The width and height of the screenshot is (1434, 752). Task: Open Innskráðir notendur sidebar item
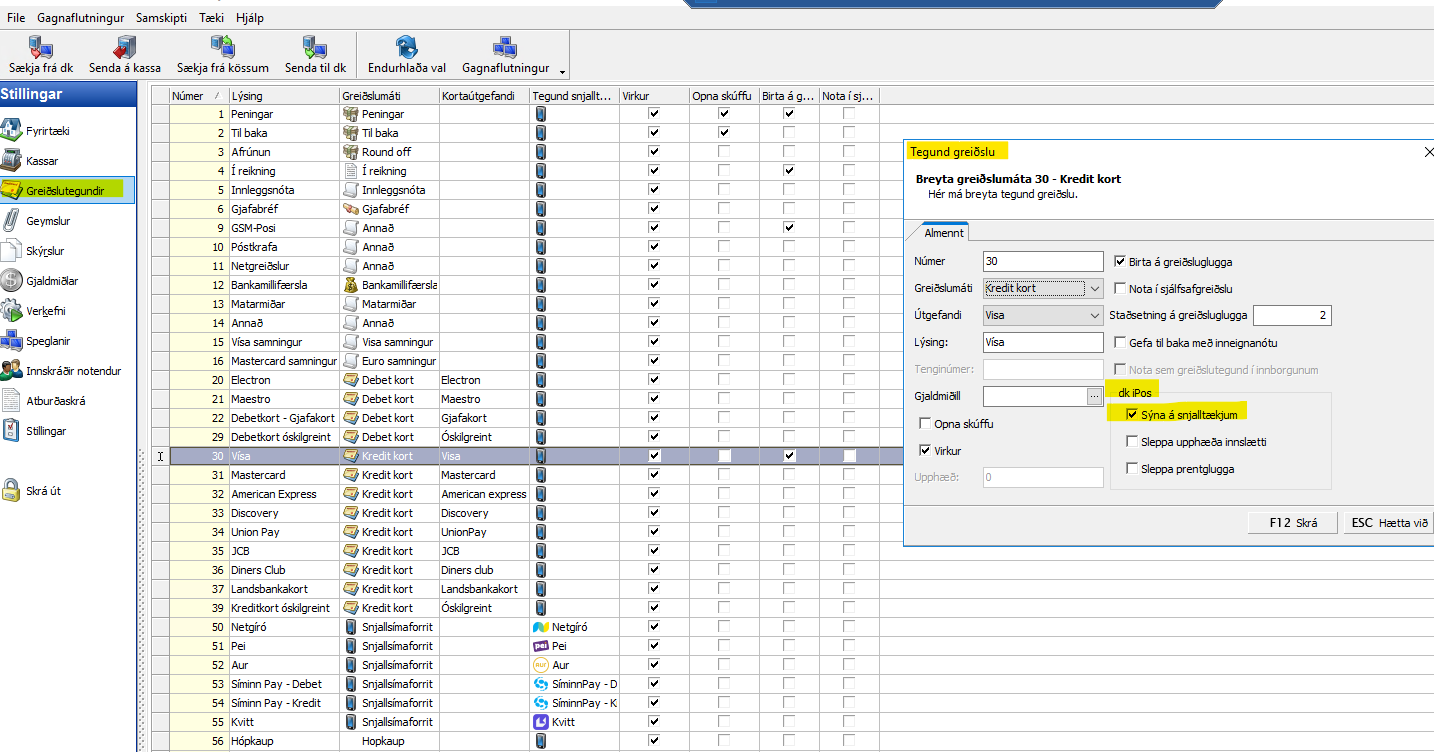pos(73,371)
